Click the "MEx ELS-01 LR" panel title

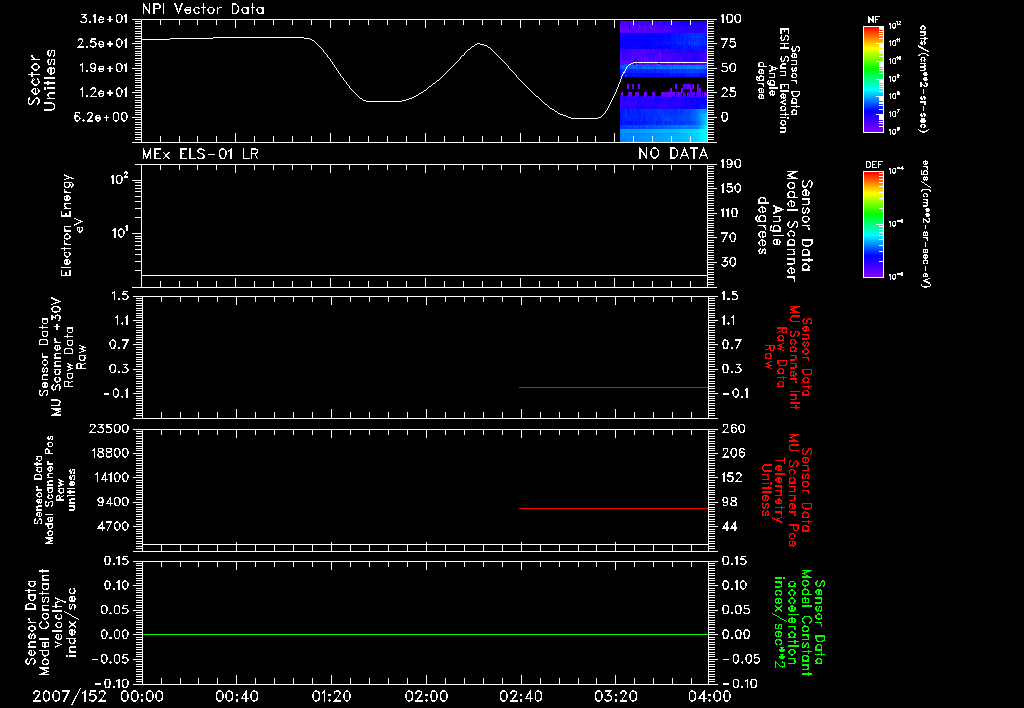(x=200, y=154)
